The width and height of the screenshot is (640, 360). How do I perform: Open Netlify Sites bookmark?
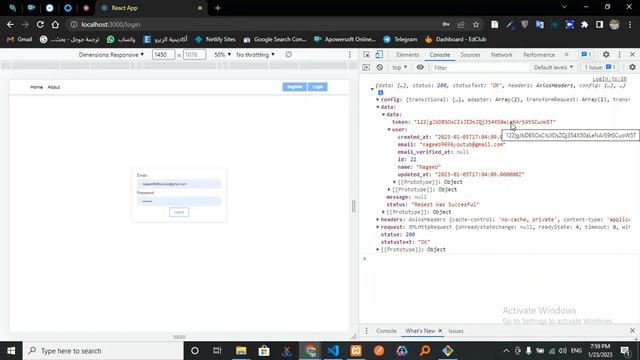point(216,39)
